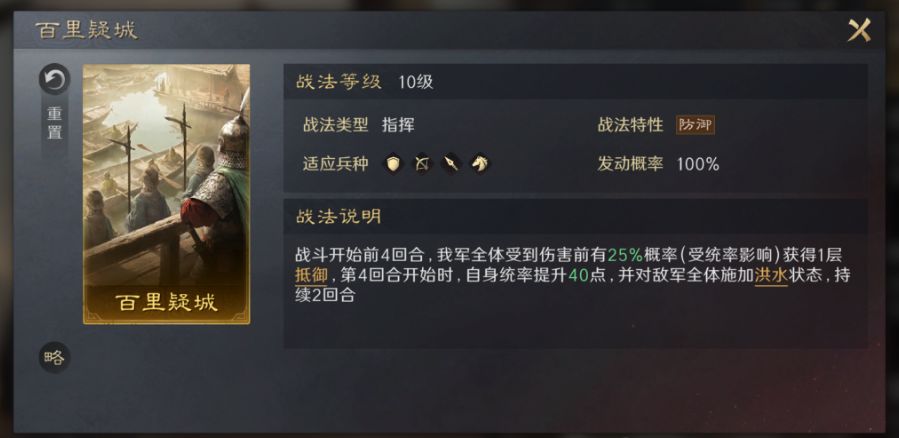This screenshot has height=438, width=899.
Task: Tap the card name banner 百里疑城
Action: (x=166, y=303)
